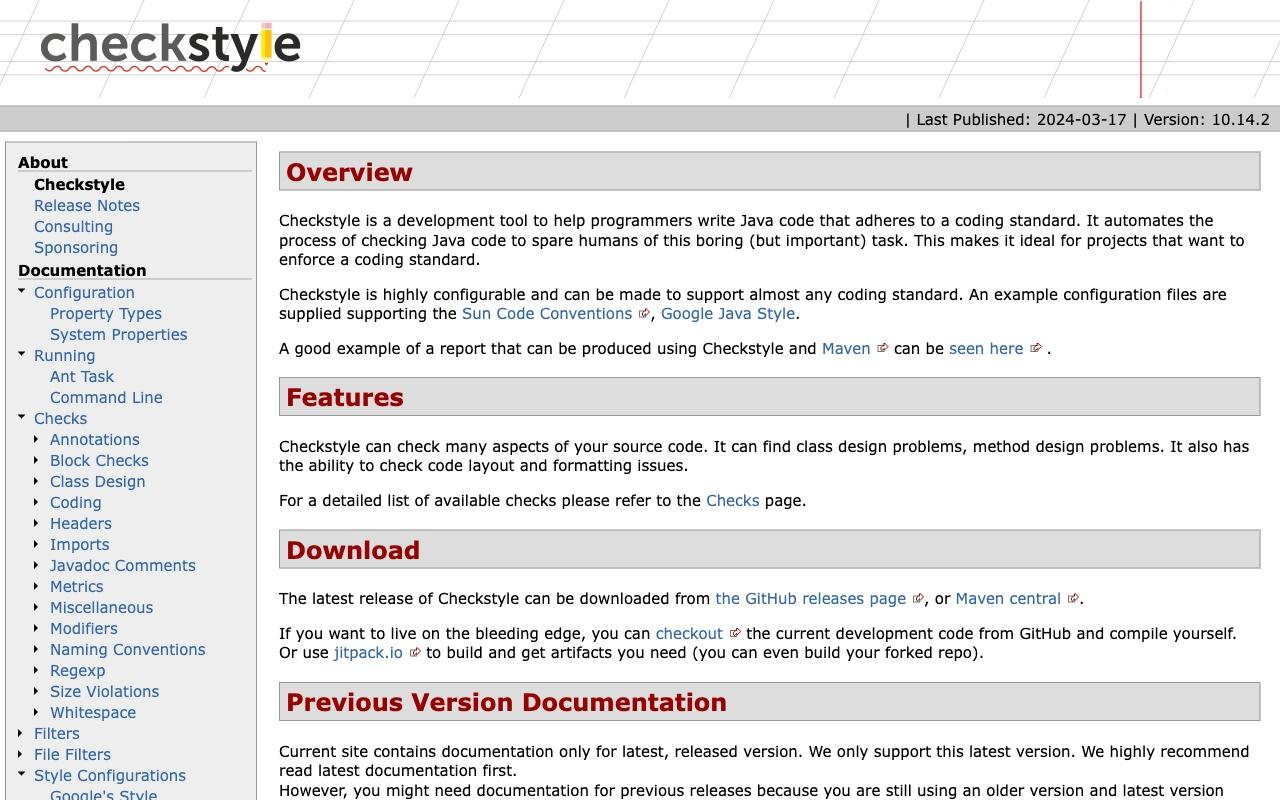Open the Filters sidebar link

pos(57,734)
